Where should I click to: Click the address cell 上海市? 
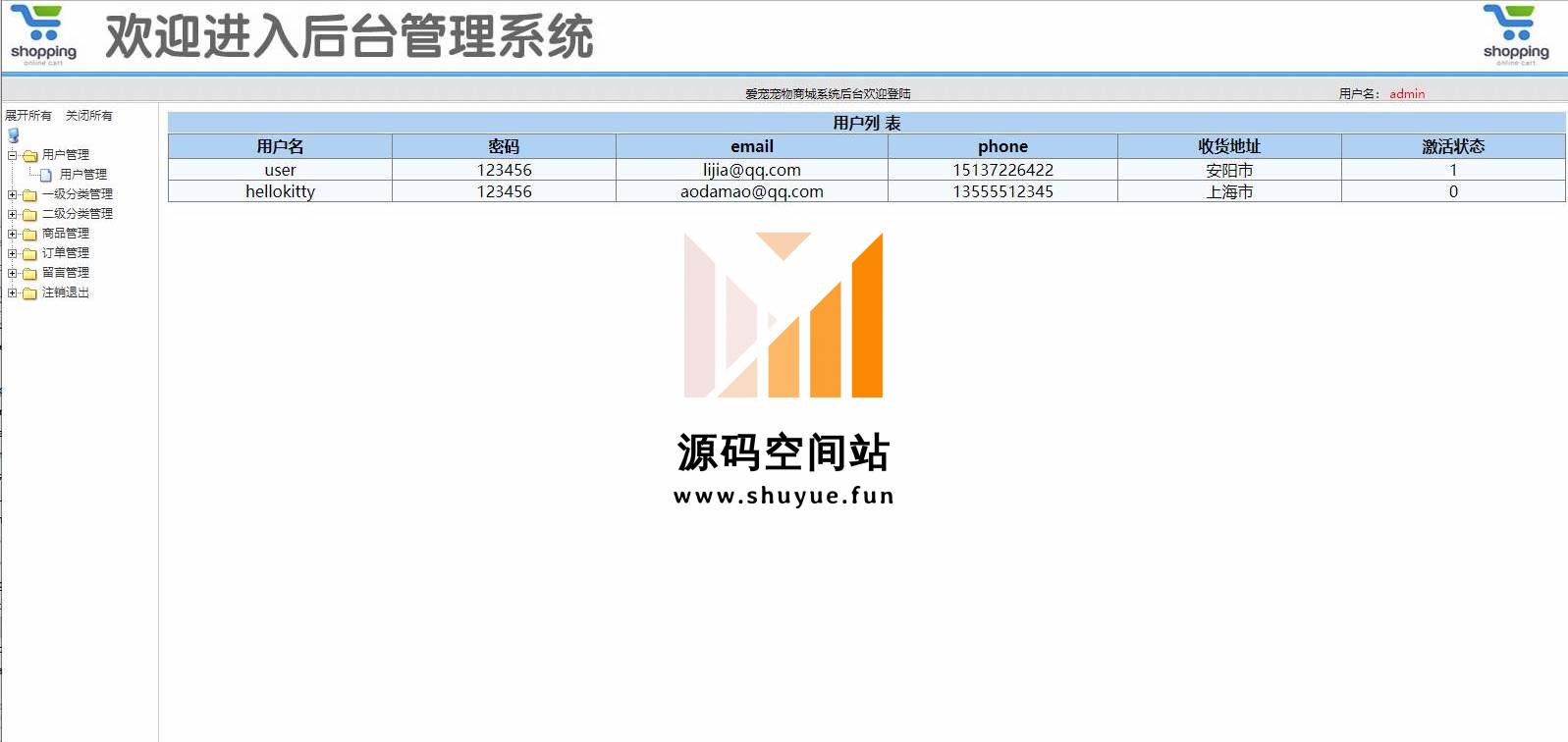(1229, 191)
